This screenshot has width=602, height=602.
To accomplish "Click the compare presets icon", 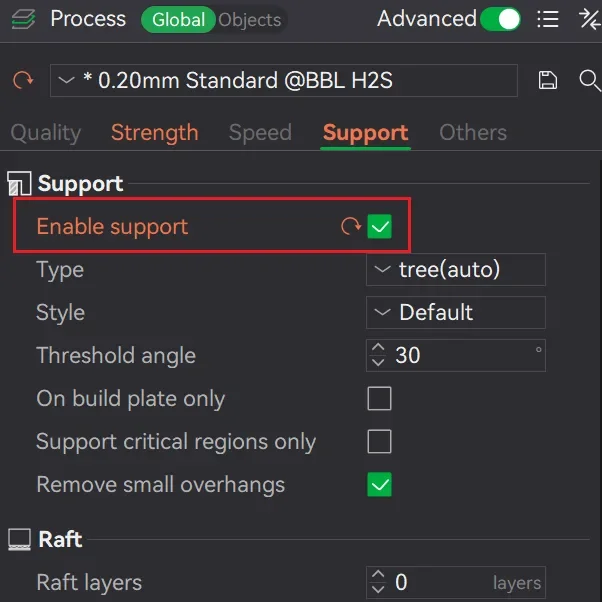I will (590, 19).
